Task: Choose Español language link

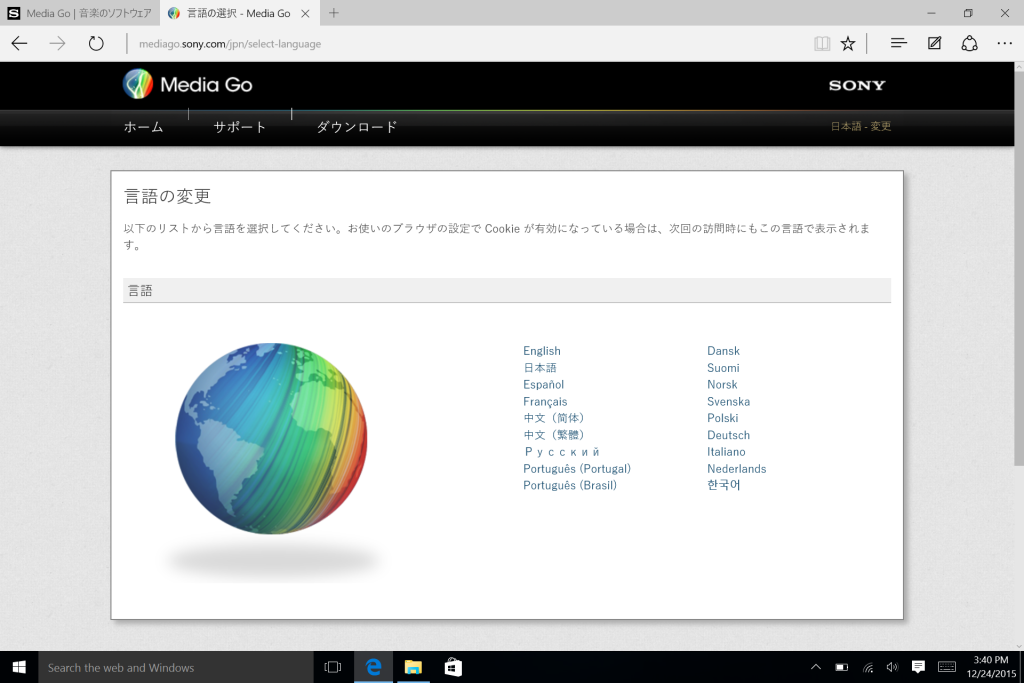Action: pyautogui.click(x=543, y=385)
